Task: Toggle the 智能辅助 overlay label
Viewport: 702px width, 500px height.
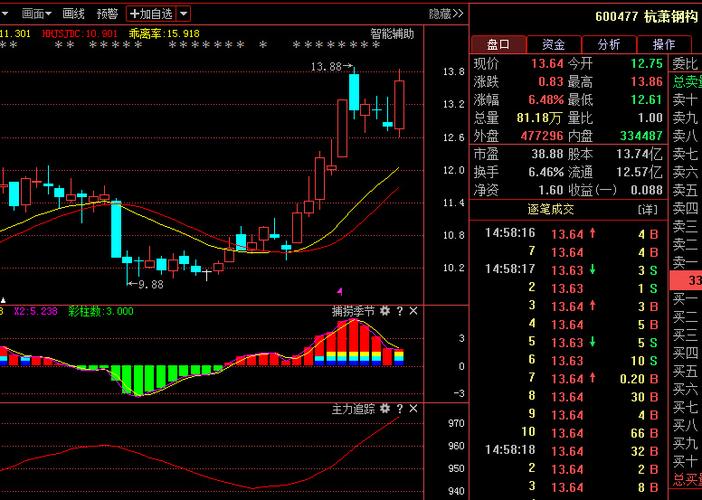Action: click(x=392, y=34)
